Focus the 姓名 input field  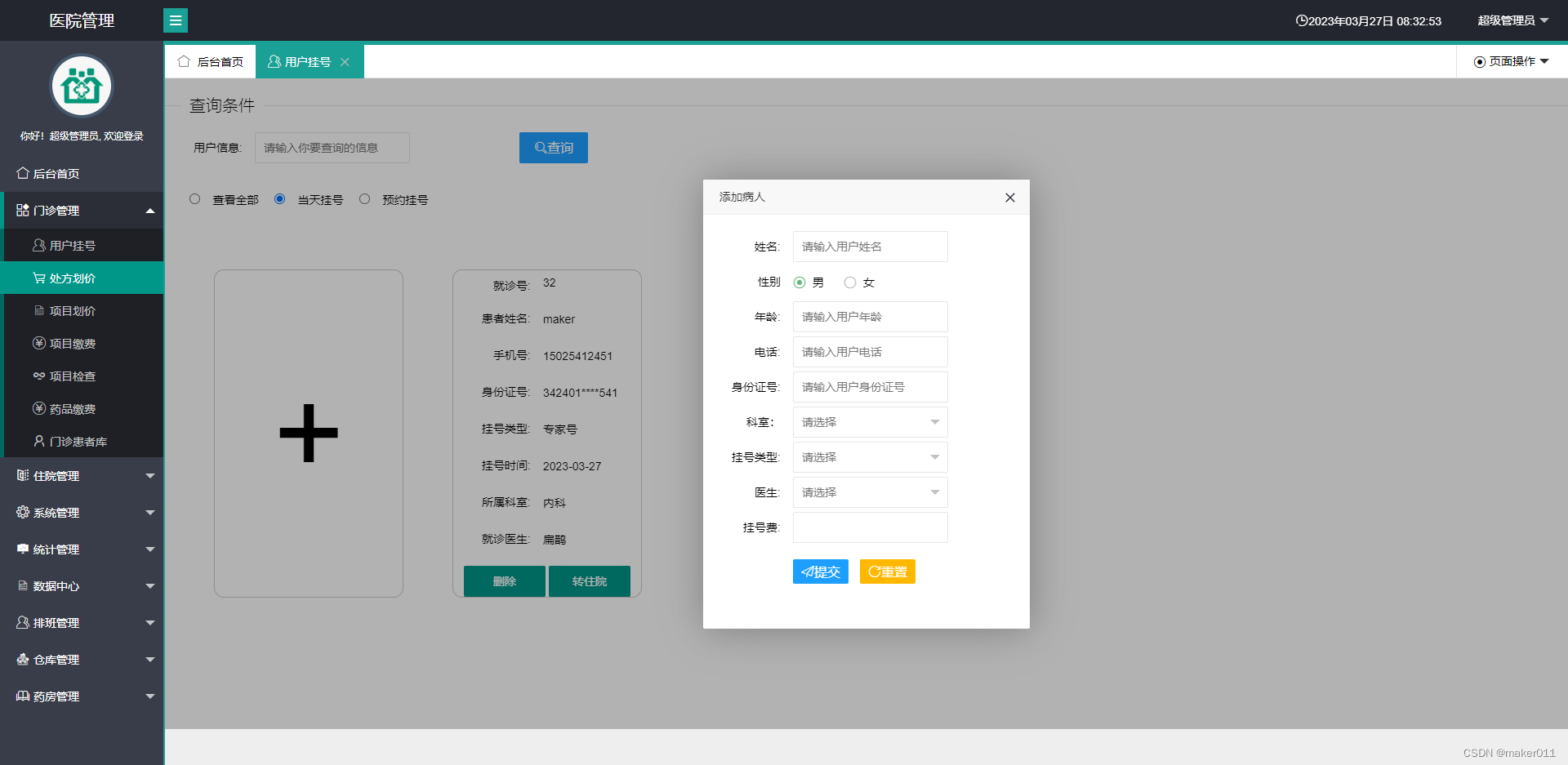[871, 247]
